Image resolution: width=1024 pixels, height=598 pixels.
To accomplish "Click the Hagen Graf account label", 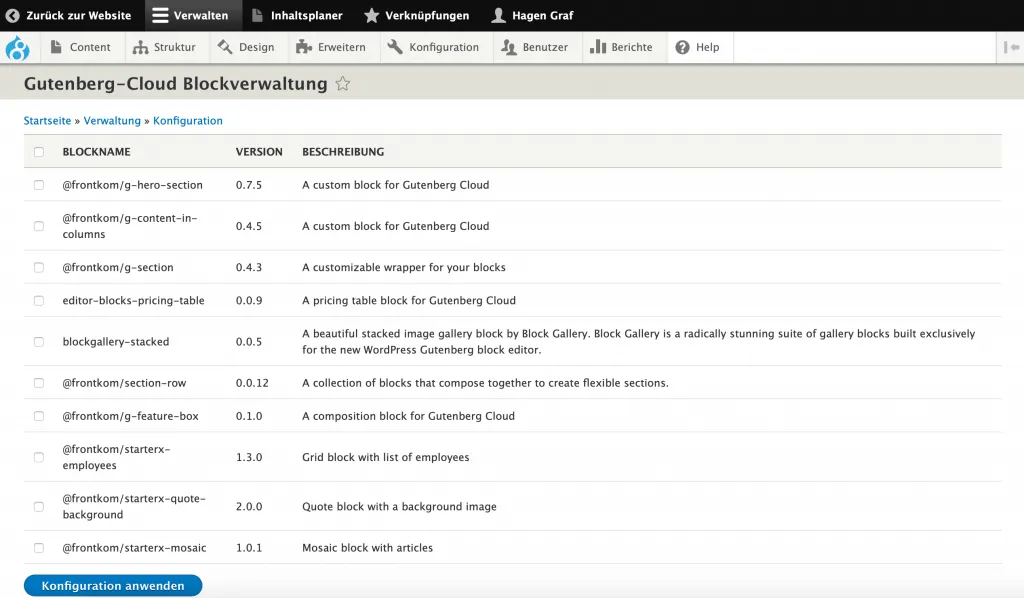I will [543, 15].
